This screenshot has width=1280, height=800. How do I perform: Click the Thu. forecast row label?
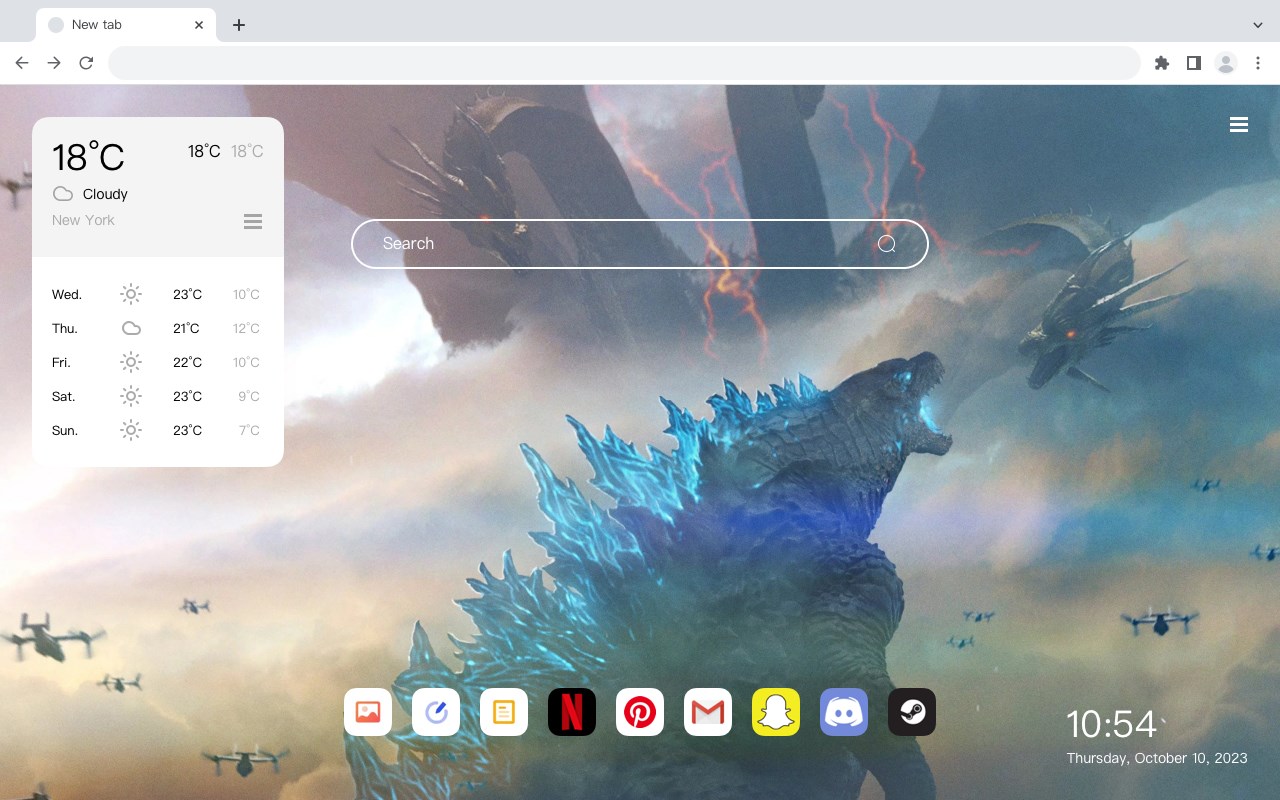[x=65, y=329]
